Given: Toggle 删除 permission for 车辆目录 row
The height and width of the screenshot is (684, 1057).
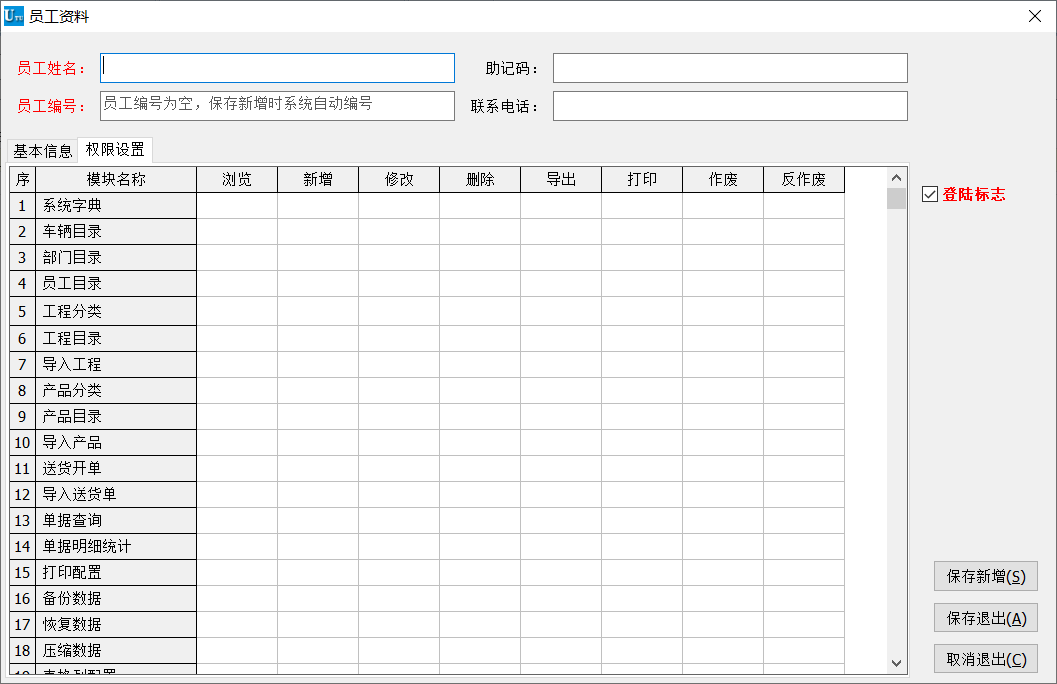Looking at the screenshot, I should tap(480, 232).
